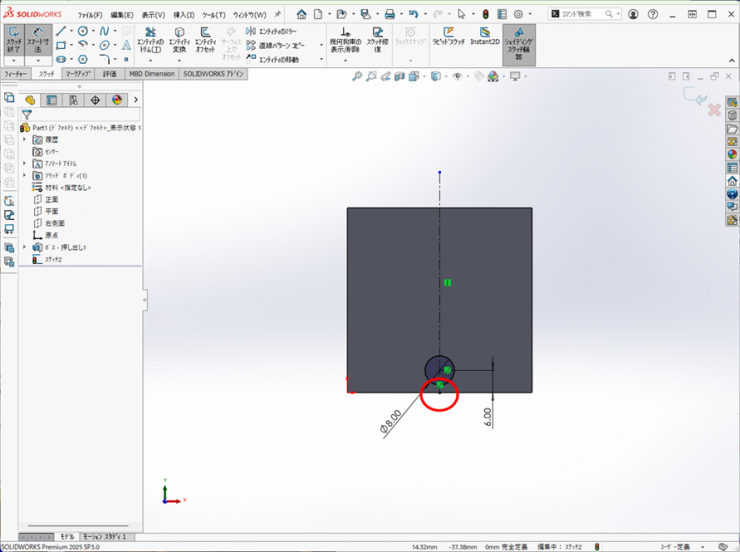Switch to the 評価 (Evaluate) tab

109,74
